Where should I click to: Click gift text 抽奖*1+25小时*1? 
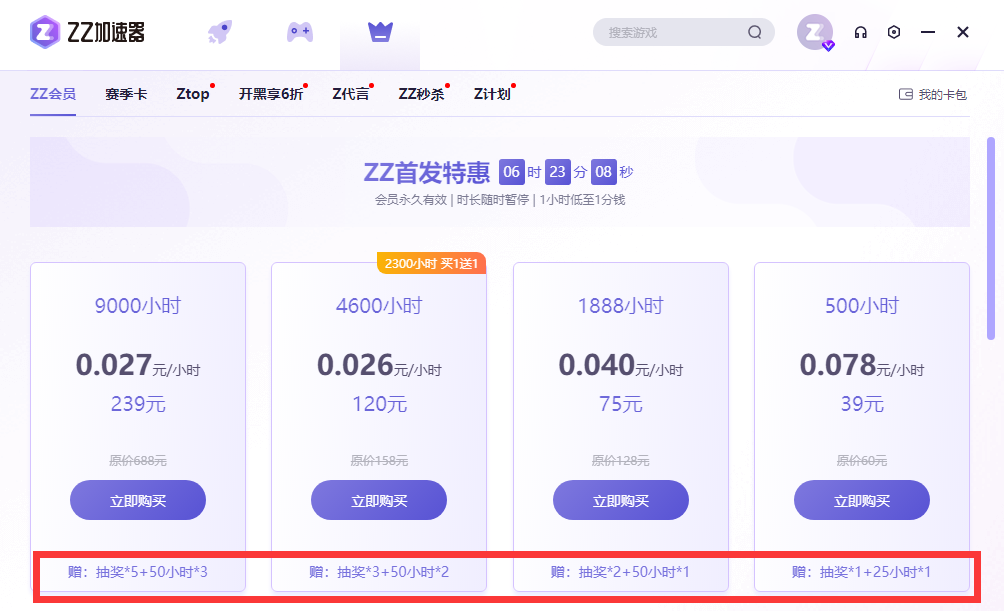point(875,572)
